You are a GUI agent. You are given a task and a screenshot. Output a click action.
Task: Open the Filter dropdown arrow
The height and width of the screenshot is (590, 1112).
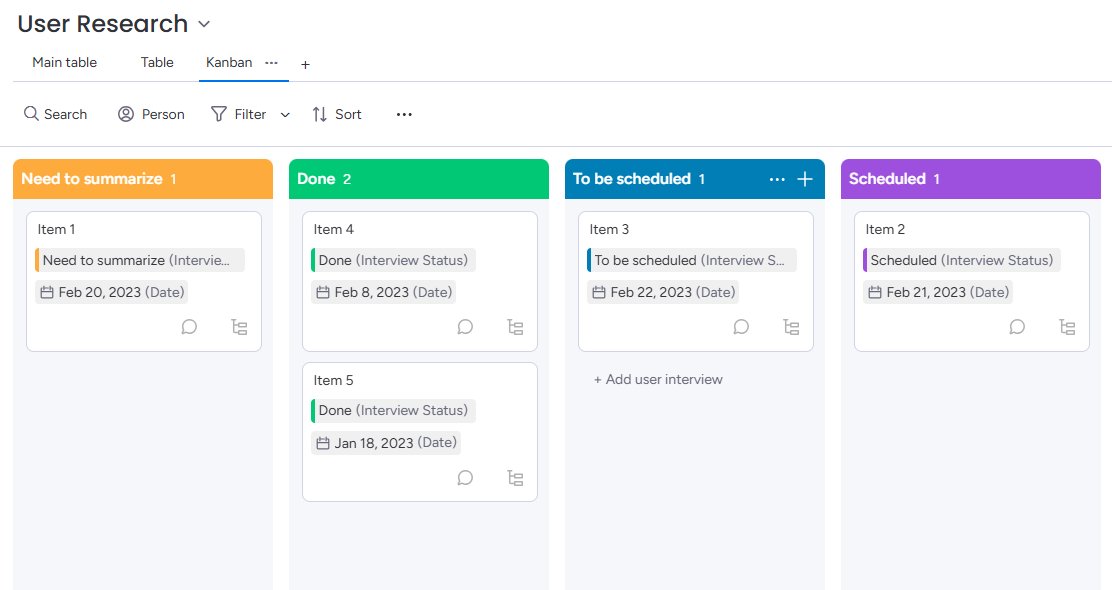pos(285,114)
